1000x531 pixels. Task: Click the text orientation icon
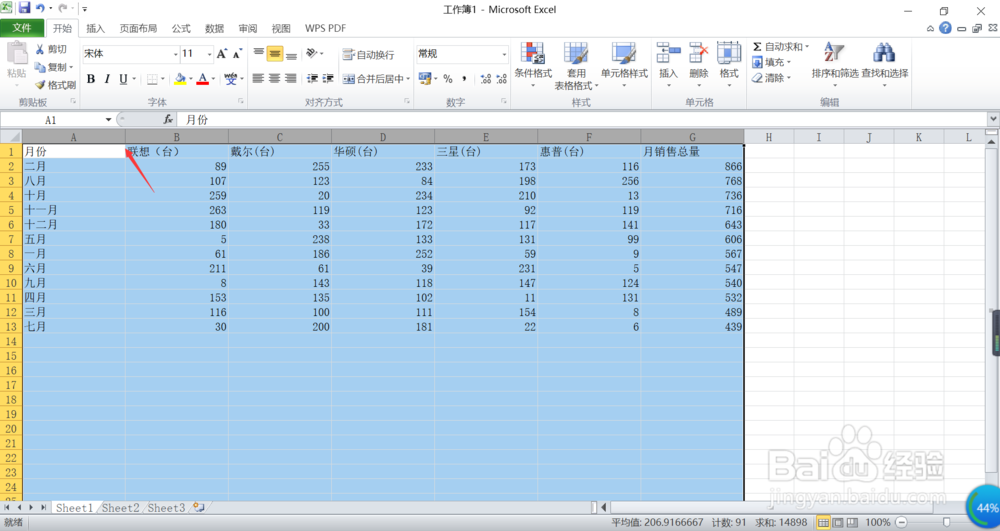point(312,54)
